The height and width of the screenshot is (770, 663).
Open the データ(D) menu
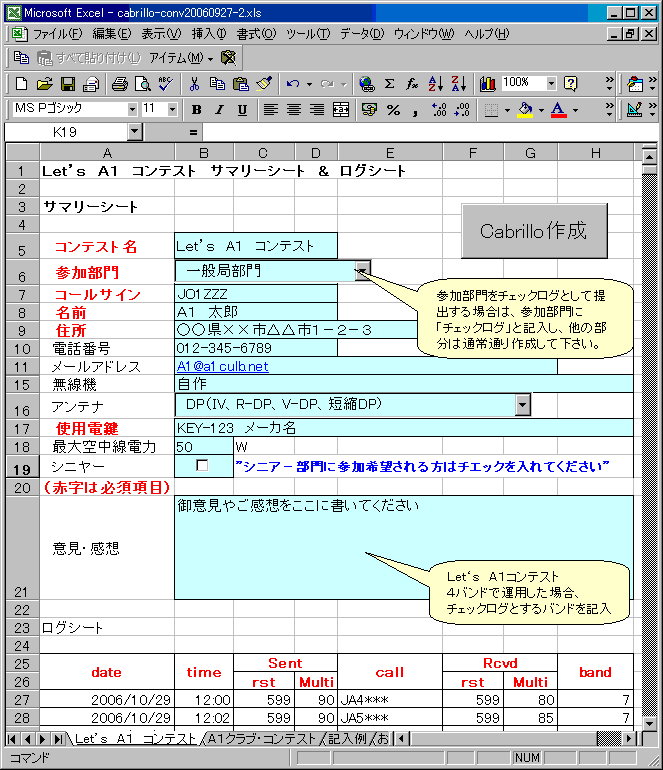(362, 34)
